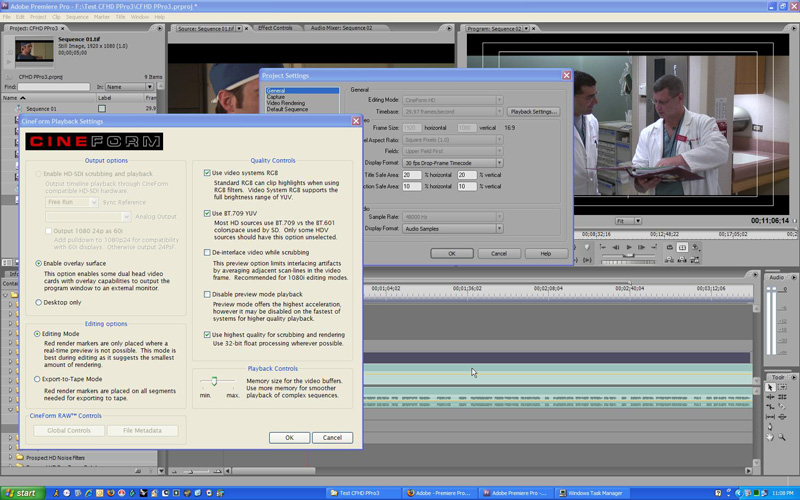This screenshot has width=800, height=500.
Task: Open the Program monitor 'Fit' zoom dropdown
Action: coord(628,221)
